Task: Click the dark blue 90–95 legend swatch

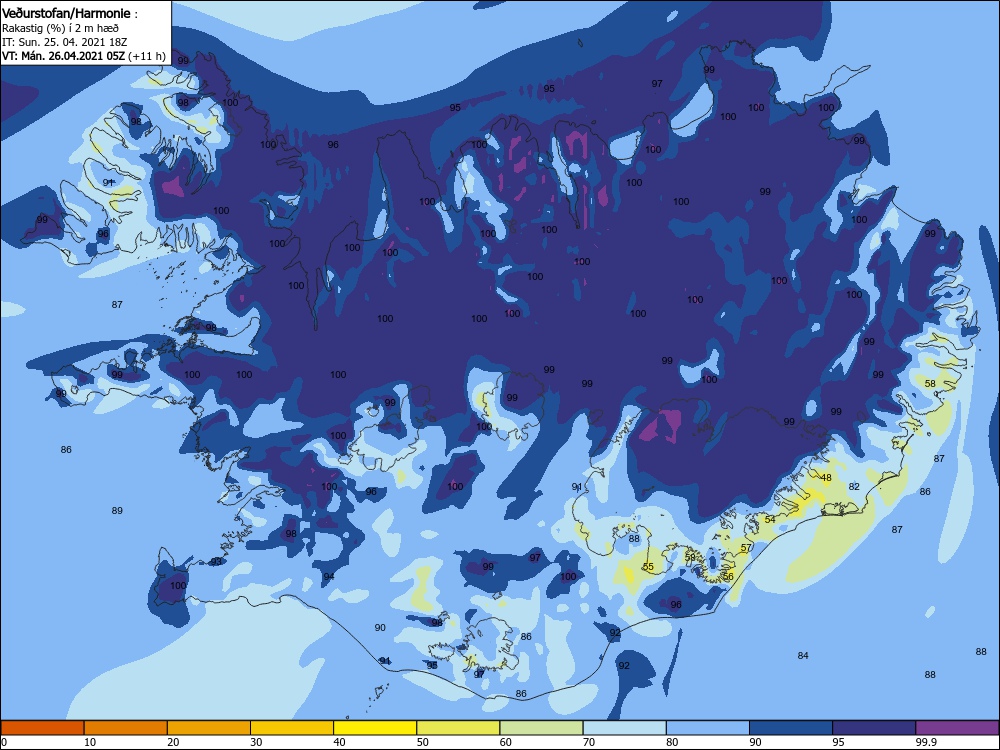Action: [x=791, y=728]
